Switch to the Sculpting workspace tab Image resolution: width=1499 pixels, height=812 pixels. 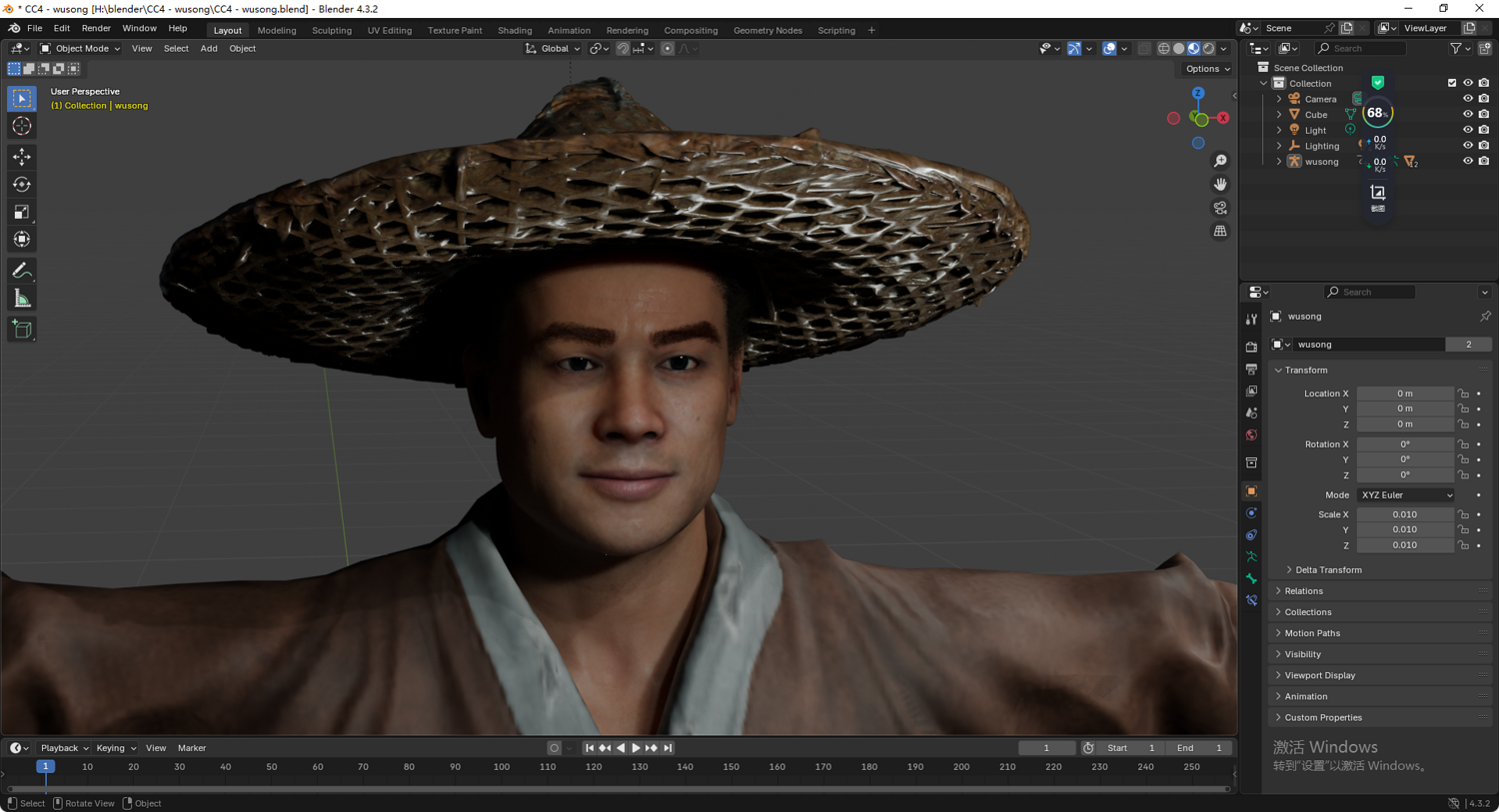331,30
